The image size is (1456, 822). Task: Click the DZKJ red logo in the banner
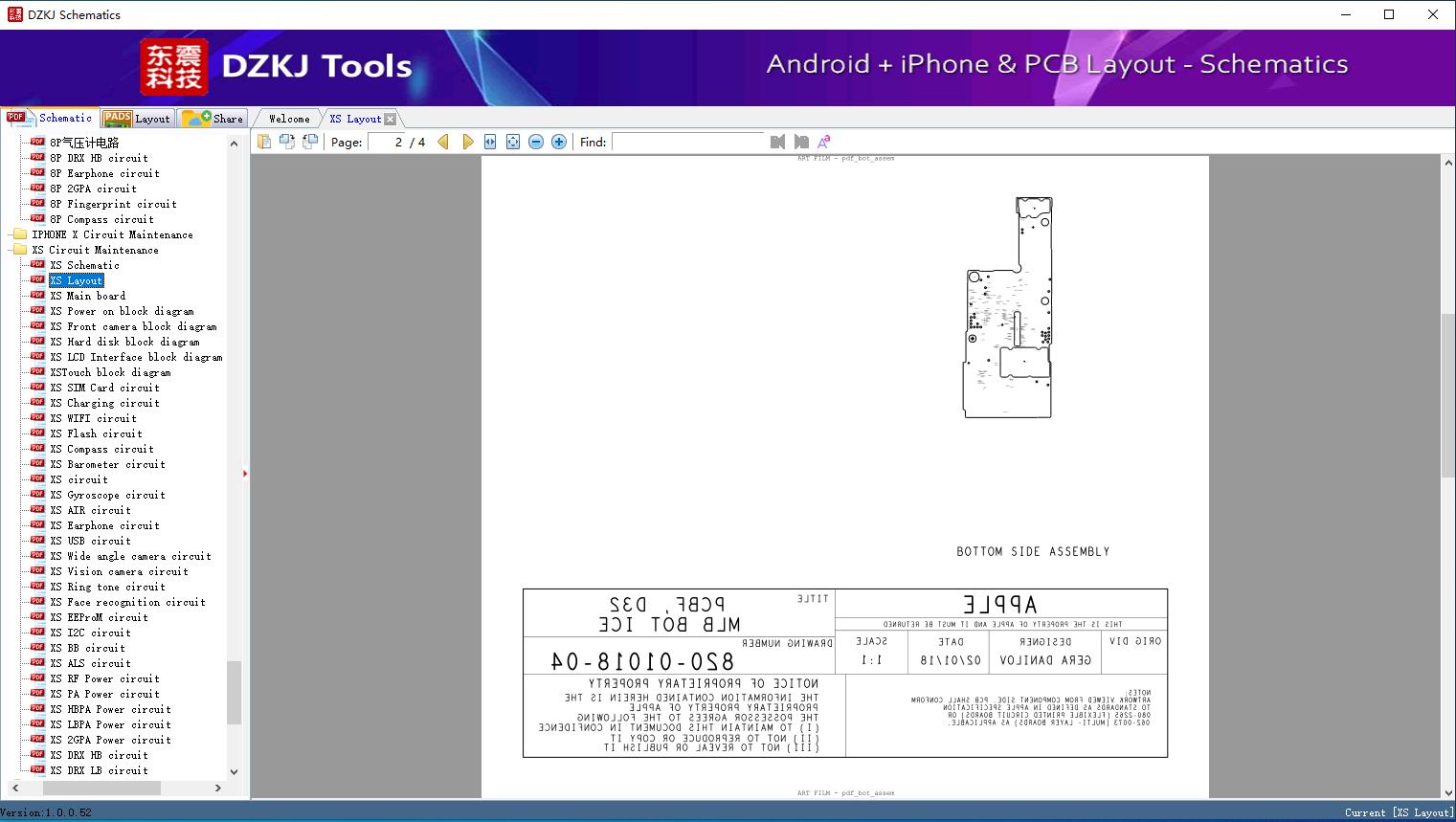[x=174, y=67]
